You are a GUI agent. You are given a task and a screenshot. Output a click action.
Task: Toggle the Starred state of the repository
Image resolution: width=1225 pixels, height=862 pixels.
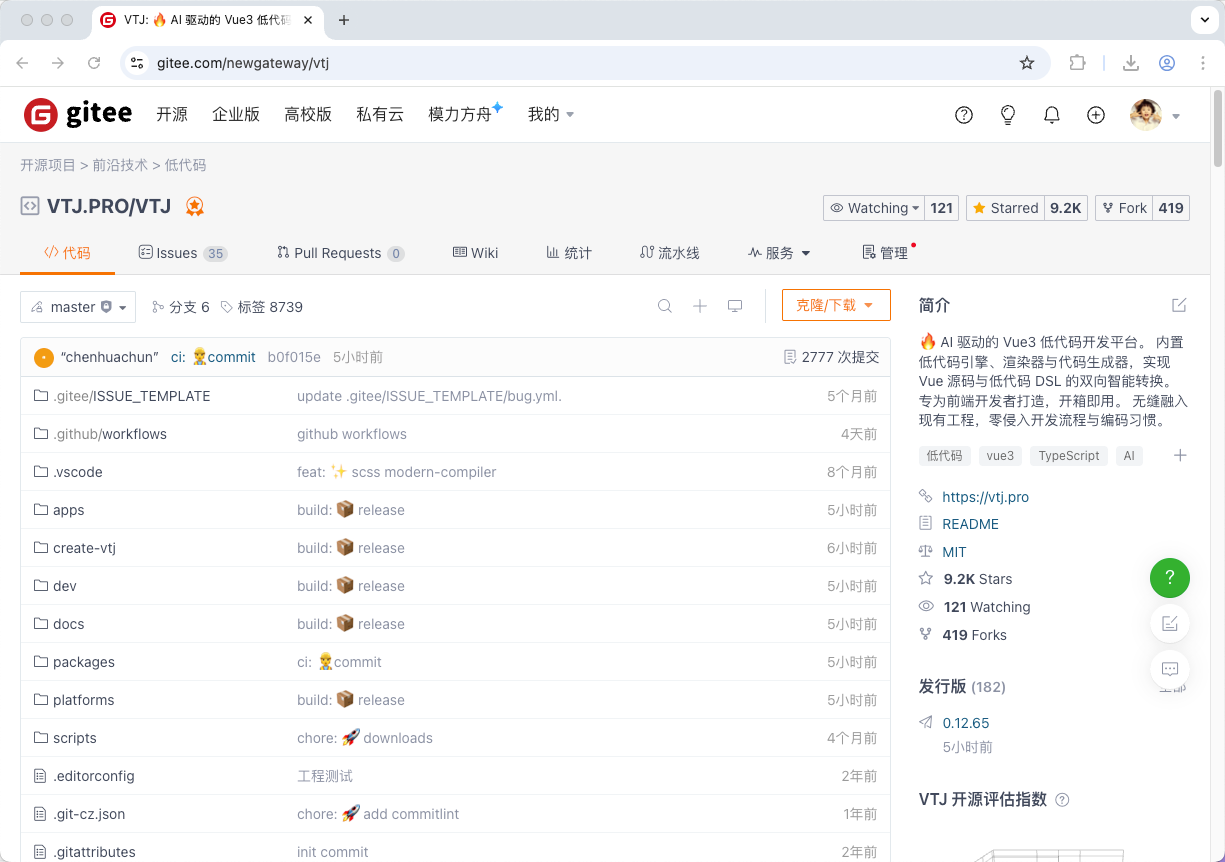pyautogui.click(x=1004, y=207)
